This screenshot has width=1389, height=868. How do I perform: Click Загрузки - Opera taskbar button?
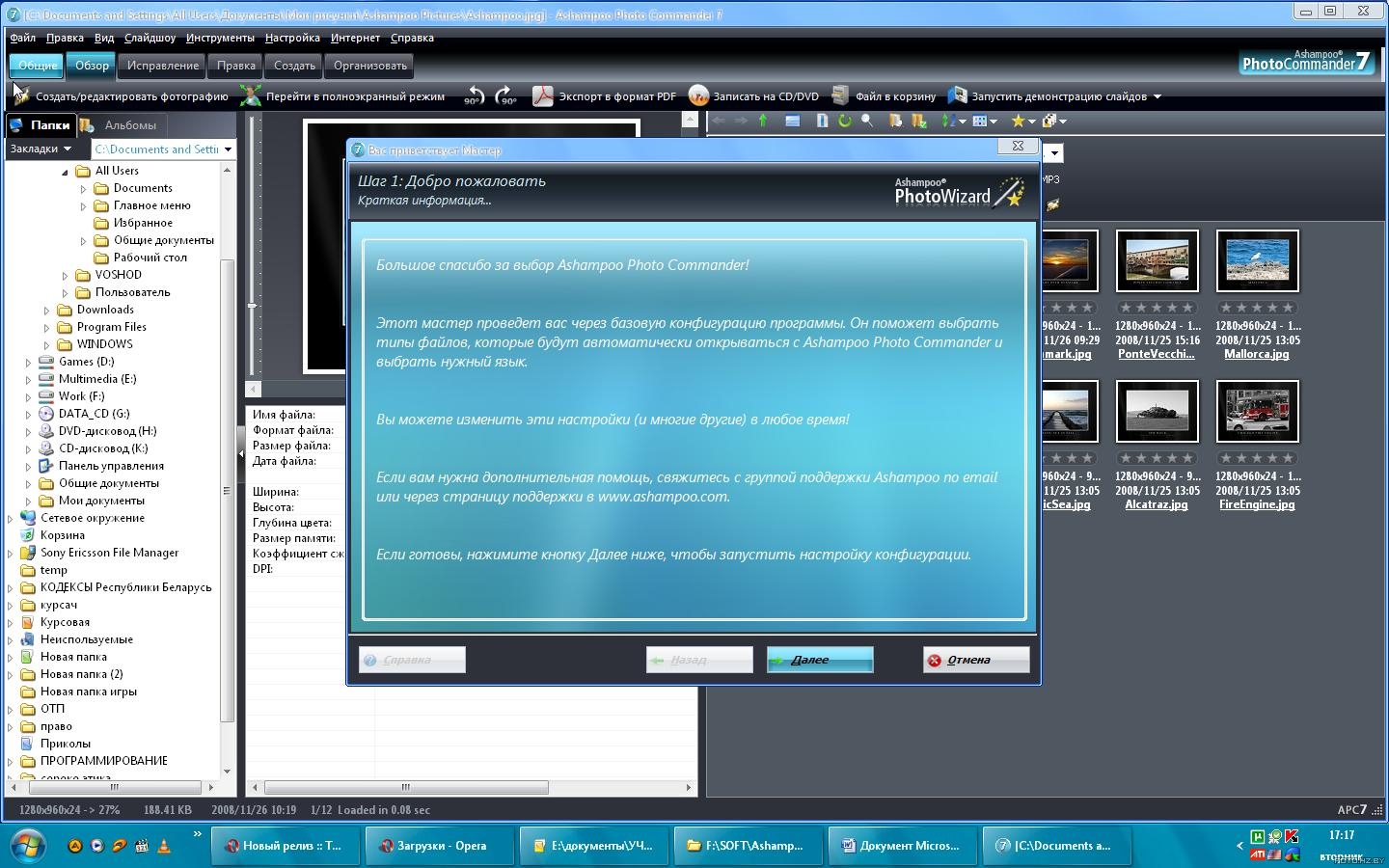440,846
